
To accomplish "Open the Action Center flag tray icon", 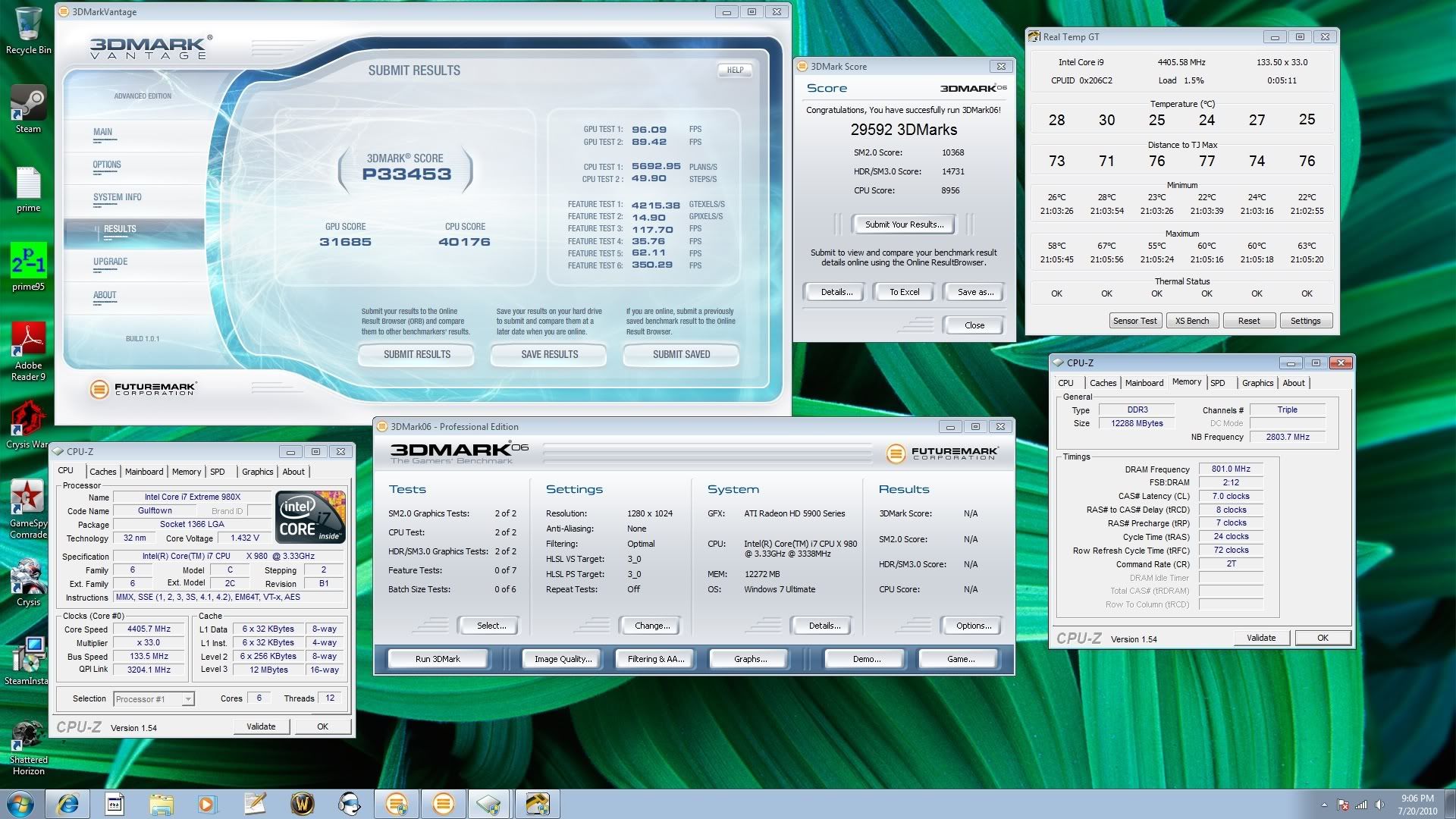I will coord(1342,805).
